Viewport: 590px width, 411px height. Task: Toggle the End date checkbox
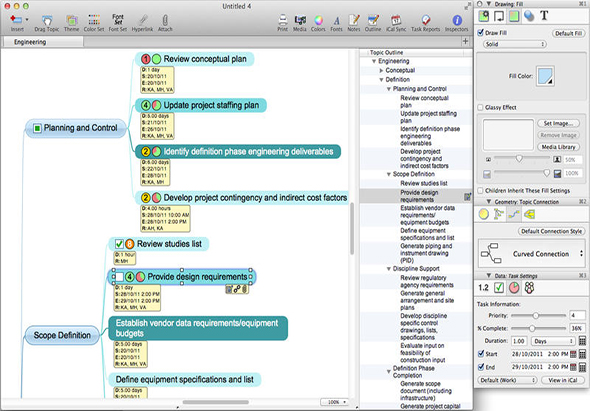481,367
